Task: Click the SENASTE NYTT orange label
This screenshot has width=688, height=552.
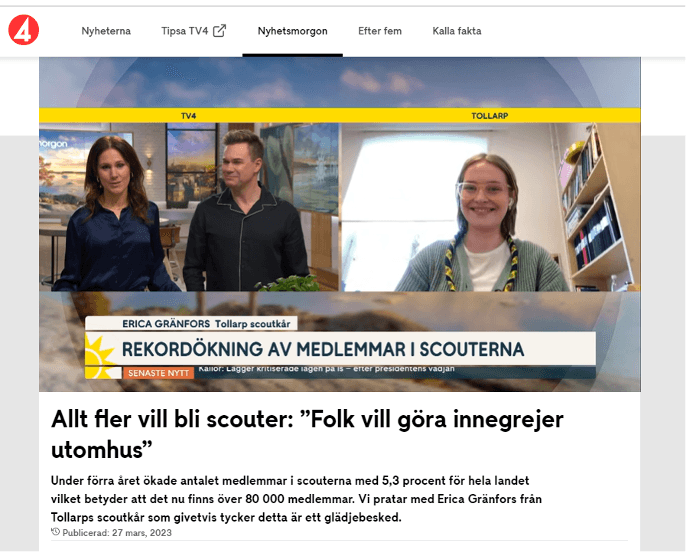Action: tap(158, 373)
